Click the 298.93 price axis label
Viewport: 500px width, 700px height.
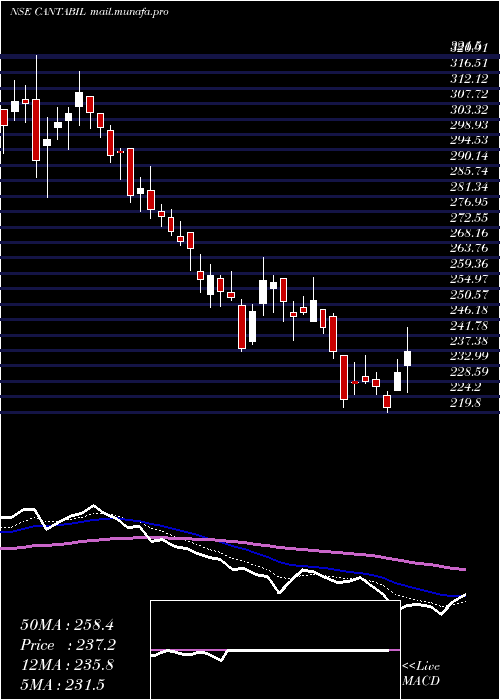point(469,125)
